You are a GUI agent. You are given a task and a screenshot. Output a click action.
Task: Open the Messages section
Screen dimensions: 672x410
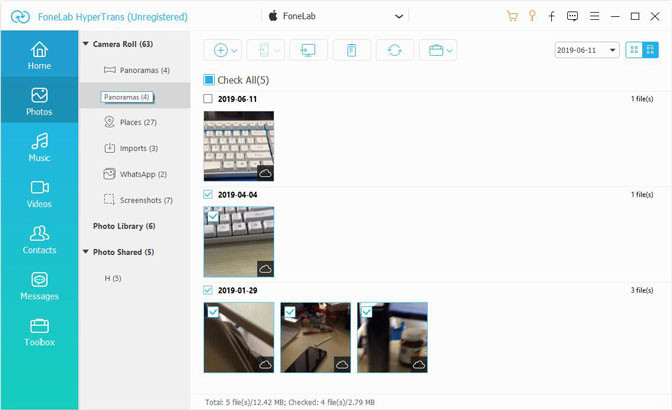click(x=39, y=285)
